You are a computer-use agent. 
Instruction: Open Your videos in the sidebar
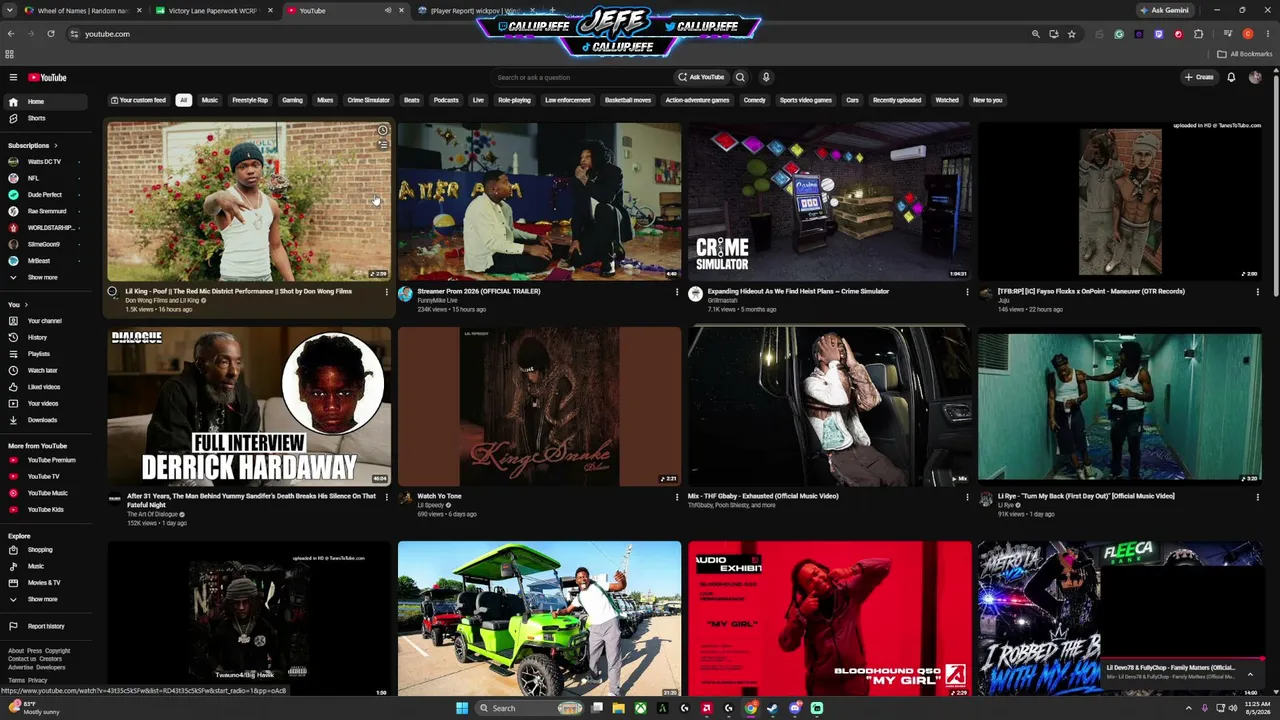tap(46, 403)
